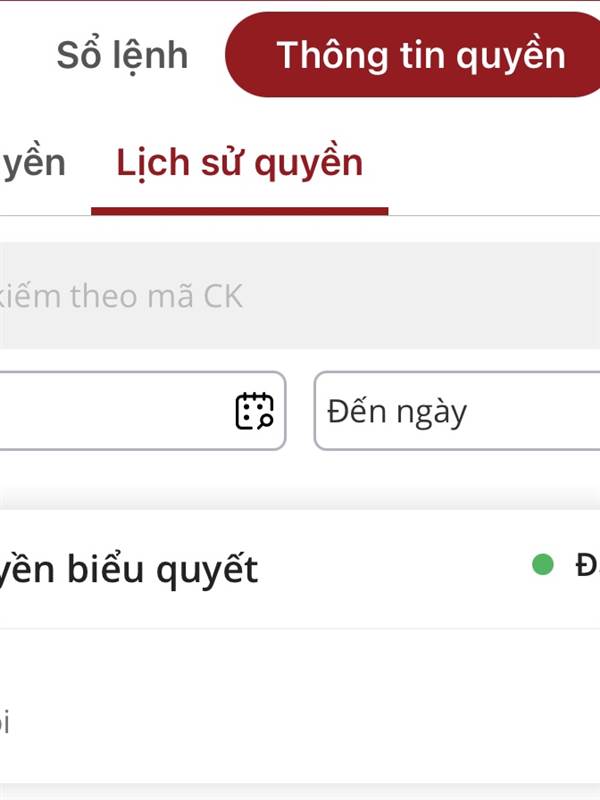Click the word quyền in Thông tin quyền
Image resolution: width=600 pixels, height=800 pixels.
pos(511,57)
